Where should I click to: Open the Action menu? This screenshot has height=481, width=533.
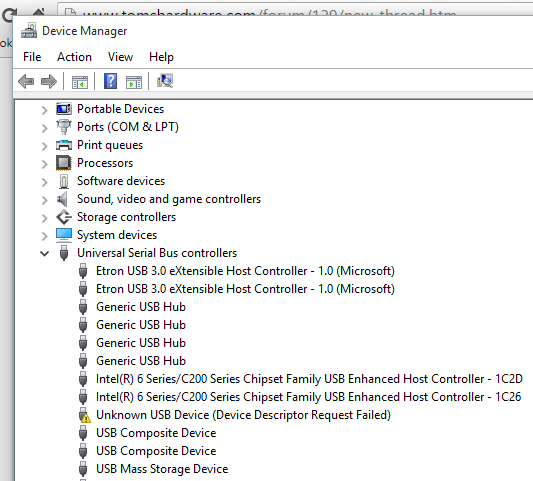(74, 57)
